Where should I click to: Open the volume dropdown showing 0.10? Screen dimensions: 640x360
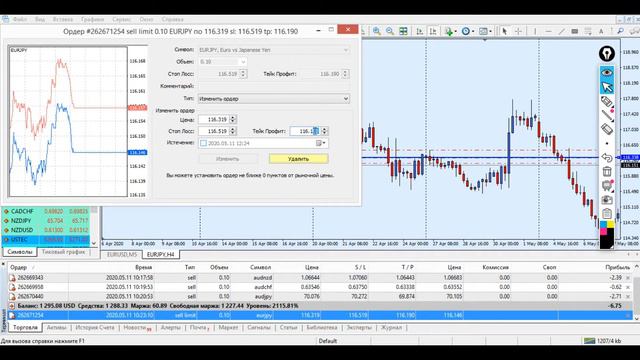223,62
